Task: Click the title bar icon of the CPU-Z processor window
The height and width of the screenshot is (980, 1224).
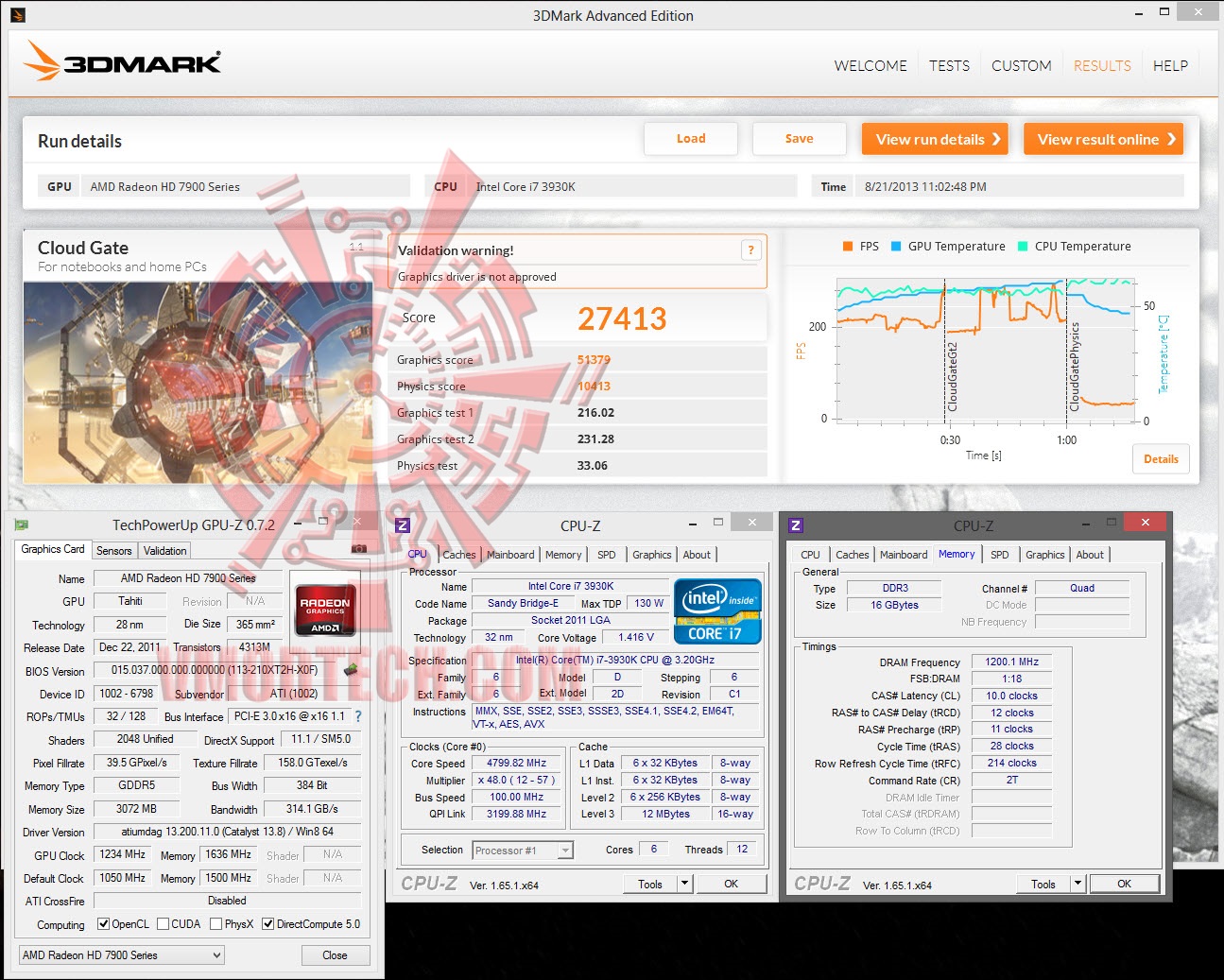Action: (x=402, y=525)
